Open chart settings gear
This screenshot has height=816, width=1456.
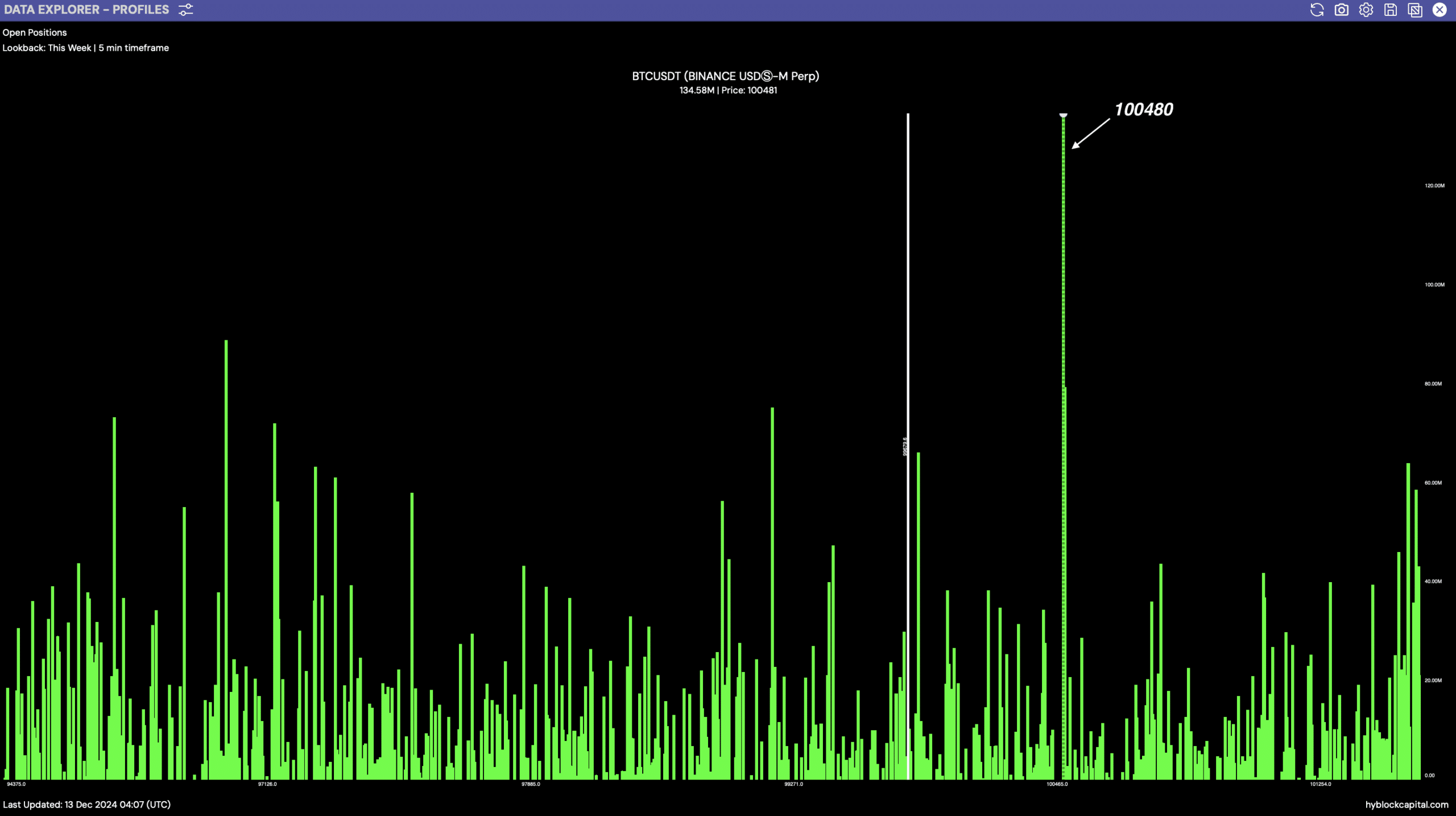click(x=1366, y=10)
